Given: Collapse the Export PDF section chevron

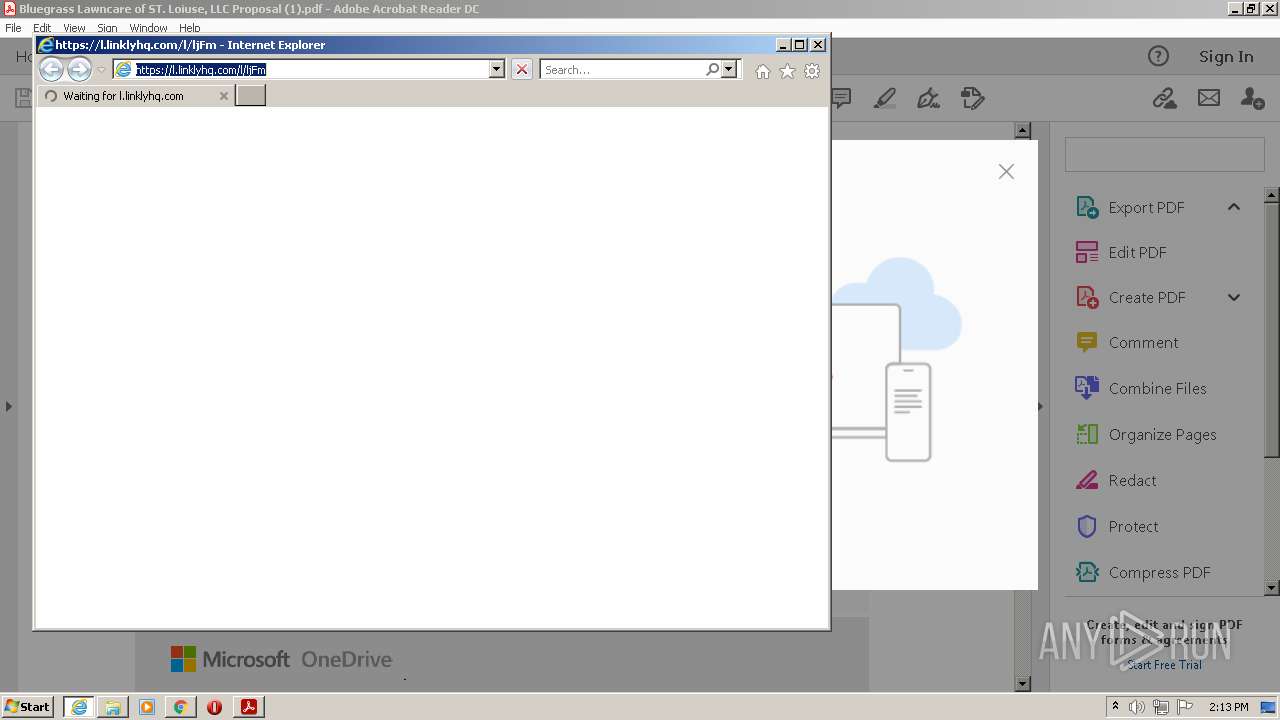Looking at the screenshot, I should (x=1234, y=207).
